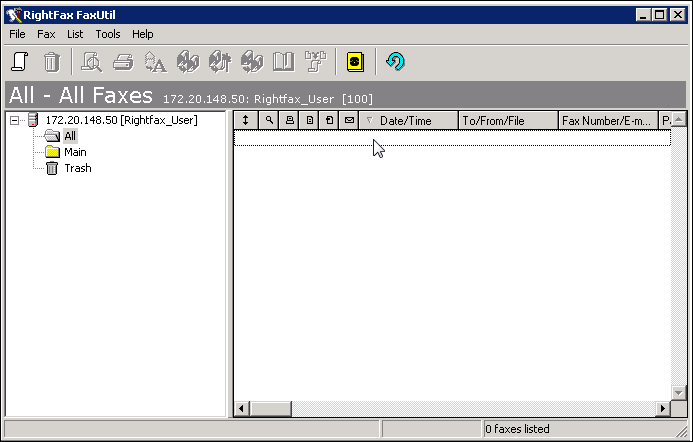Screen dimensions: 693x442
Task: Click the RightFax FaxUtil title bar icon
Action: coord(14,15)
